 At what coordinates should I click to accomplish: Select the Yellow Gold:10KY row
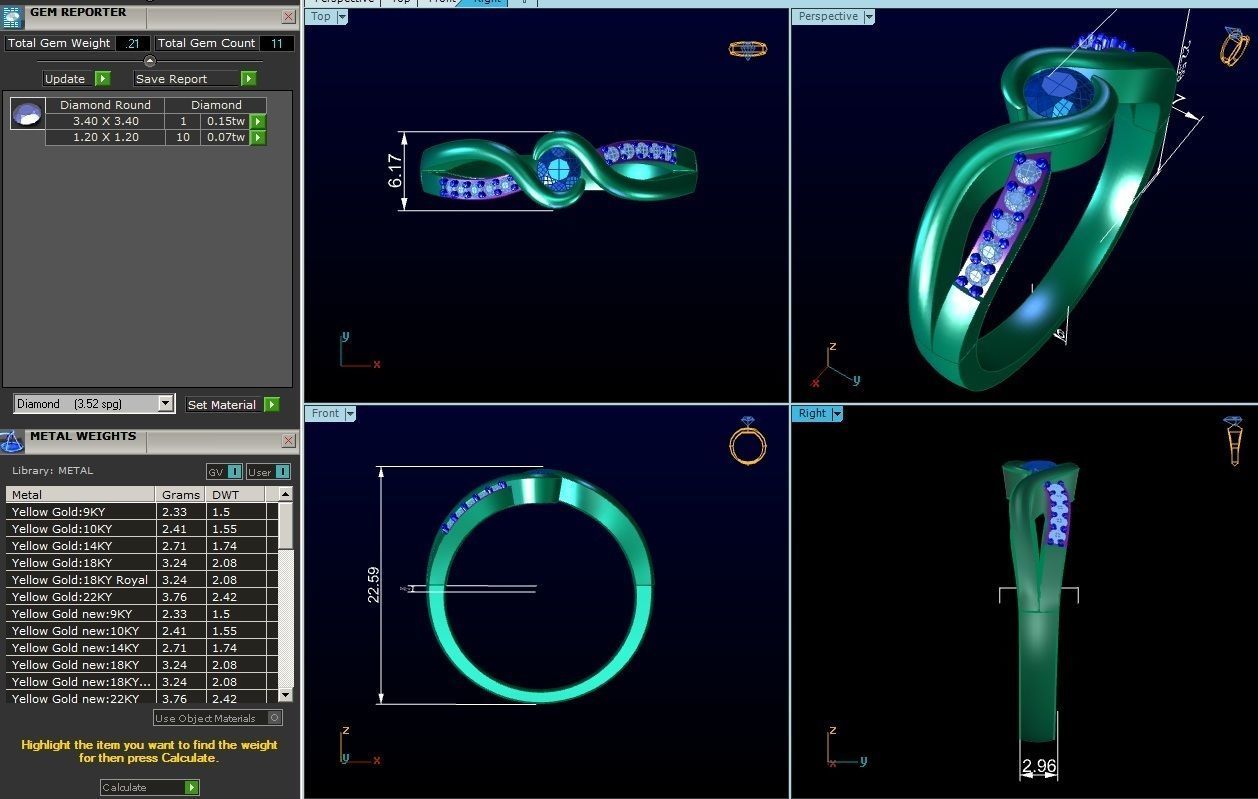[140, 529]
